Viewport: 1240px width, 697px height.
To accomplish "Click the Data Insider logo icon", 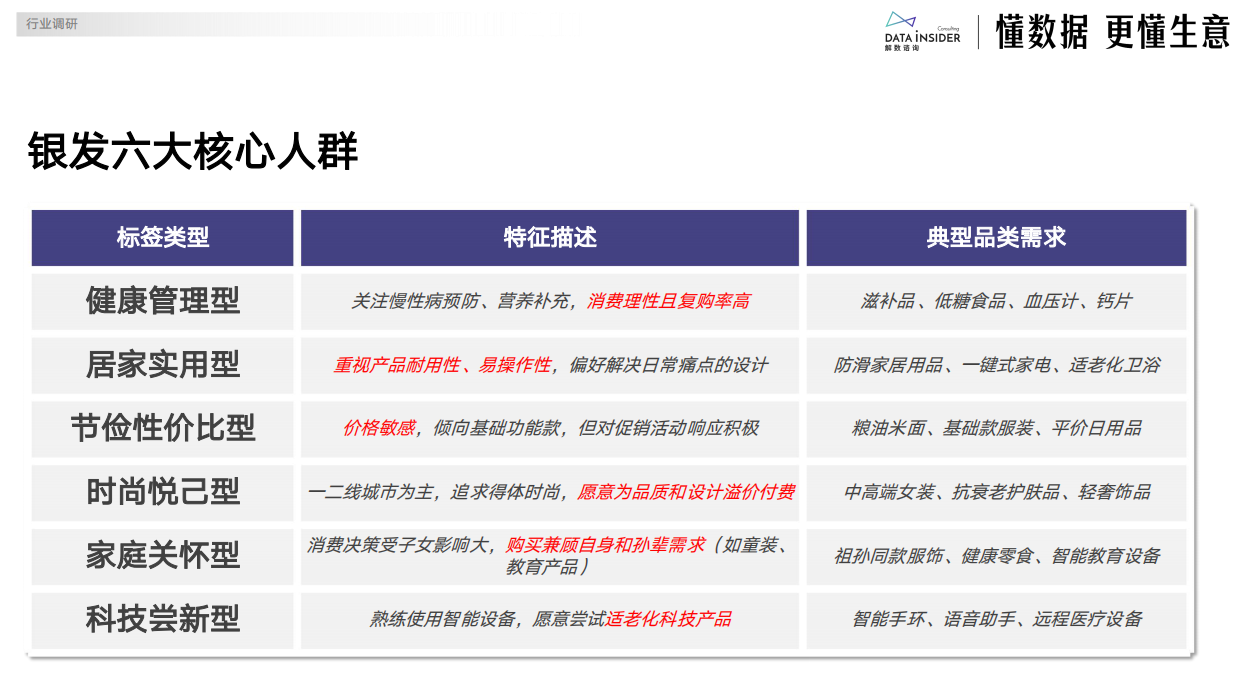I will point(922,30).
